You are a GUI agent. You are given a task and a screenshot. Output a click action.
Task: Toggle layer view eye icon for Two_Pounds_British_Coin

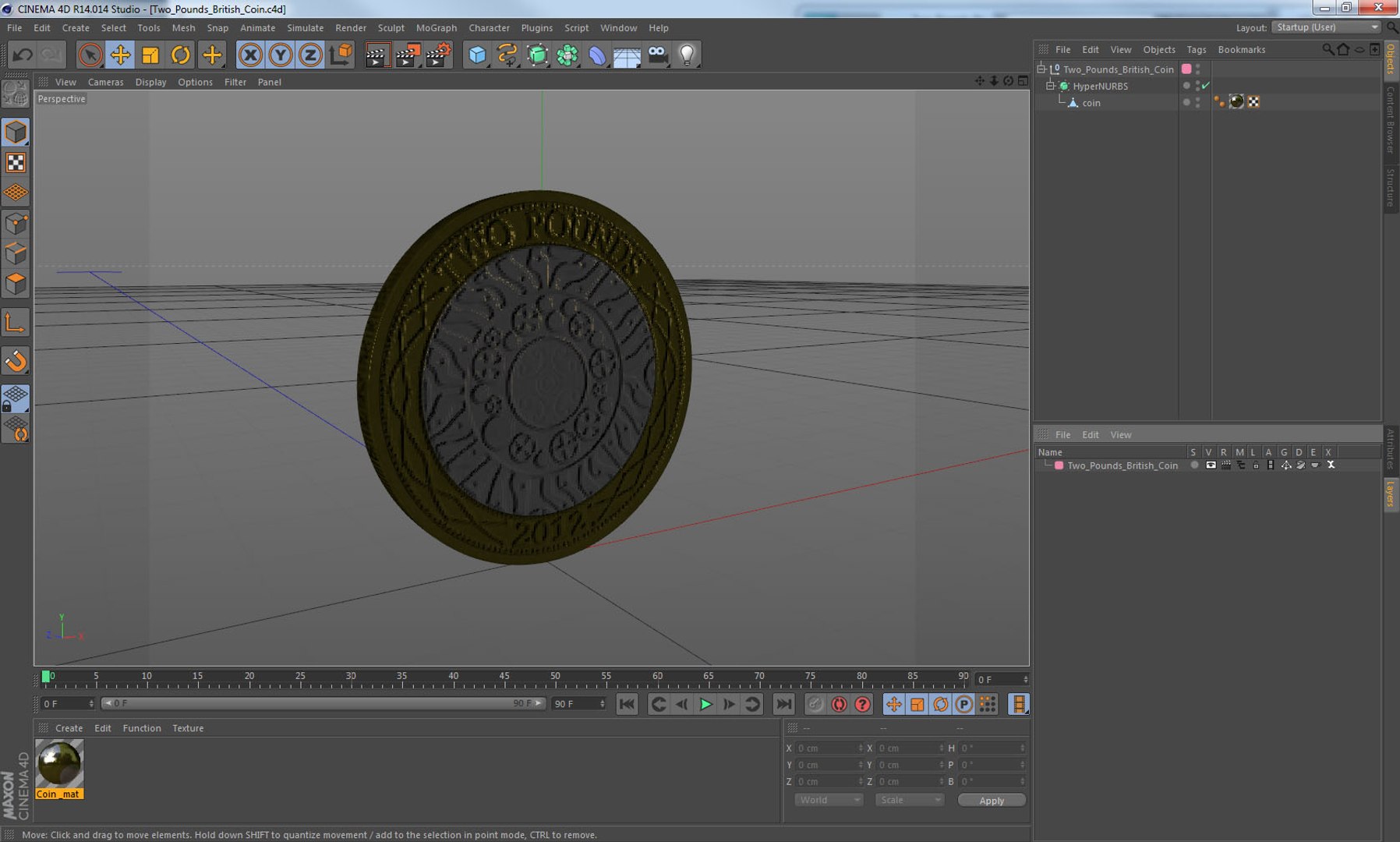pos(1211,465)
